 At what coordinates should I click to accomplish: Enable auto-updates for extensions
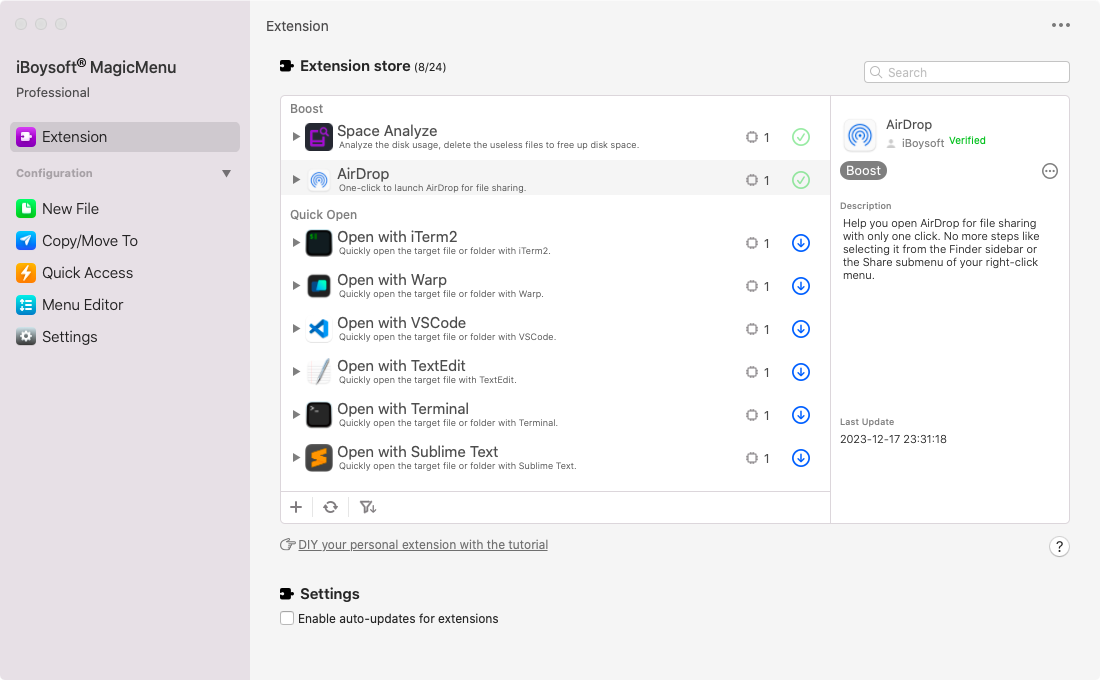pyautogui.click(x=287, y=618)
